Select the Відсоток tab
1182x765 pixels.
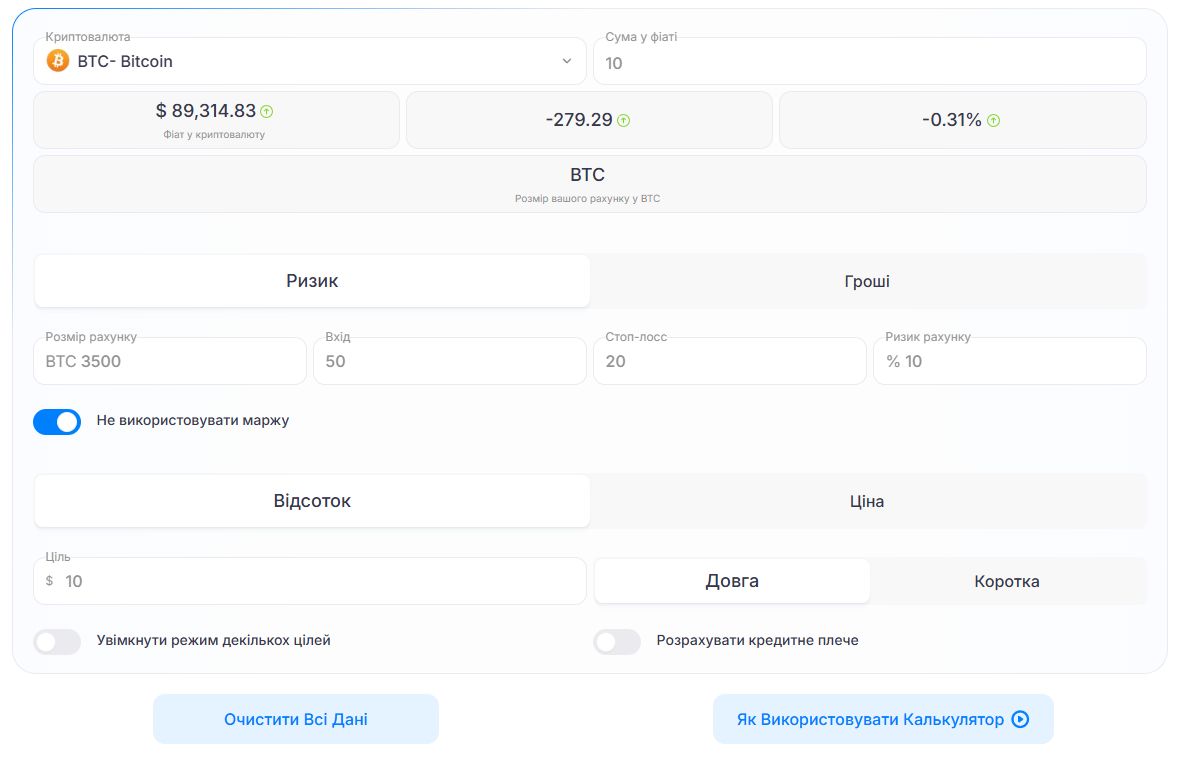pyautogui.click(x=312, y=501)
